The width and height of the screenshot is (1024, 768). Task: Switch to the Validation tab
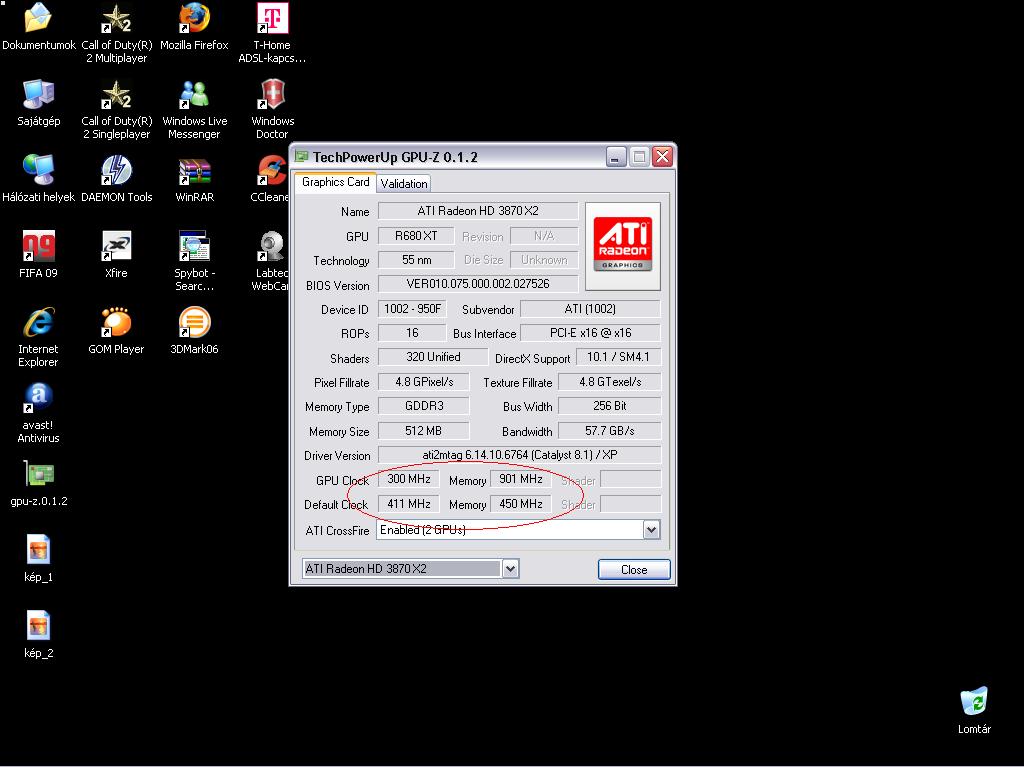point(404,184)
